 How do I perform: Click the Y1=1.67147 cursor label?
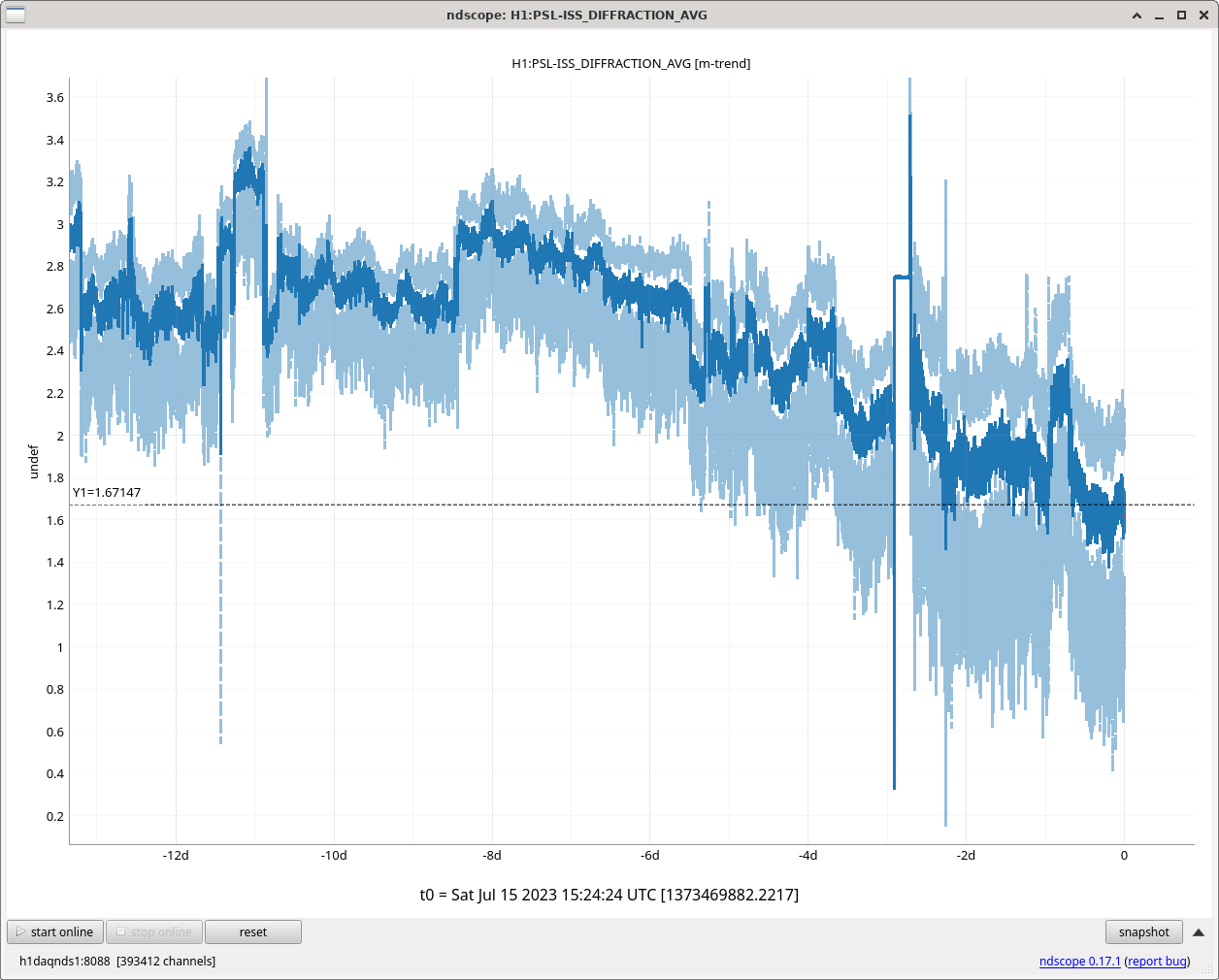107,493
